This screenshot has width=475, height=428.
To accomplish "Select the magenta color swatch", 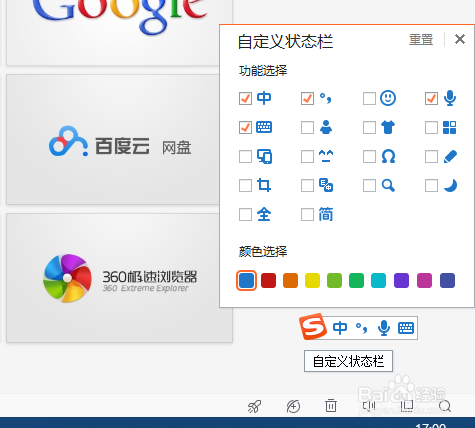I will click(424, 280).
